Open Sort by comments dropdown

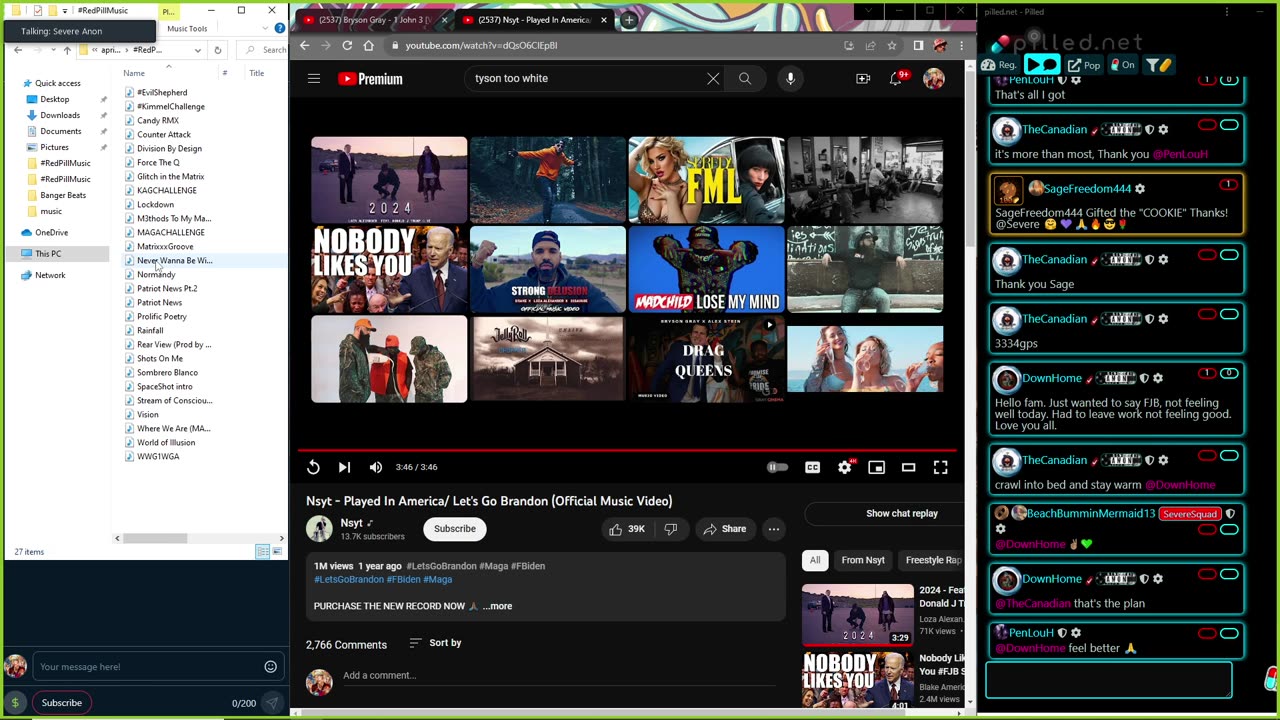(x=435, y=643)
